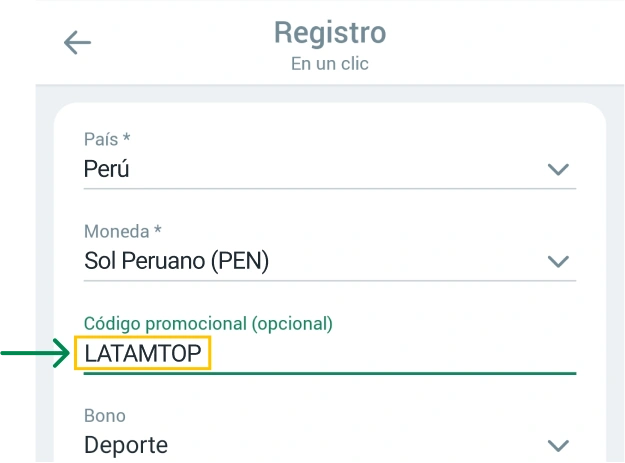The image size is (625, 463).
Task: Expand the Bono dropdown chevron
Action: pos(558,445)
